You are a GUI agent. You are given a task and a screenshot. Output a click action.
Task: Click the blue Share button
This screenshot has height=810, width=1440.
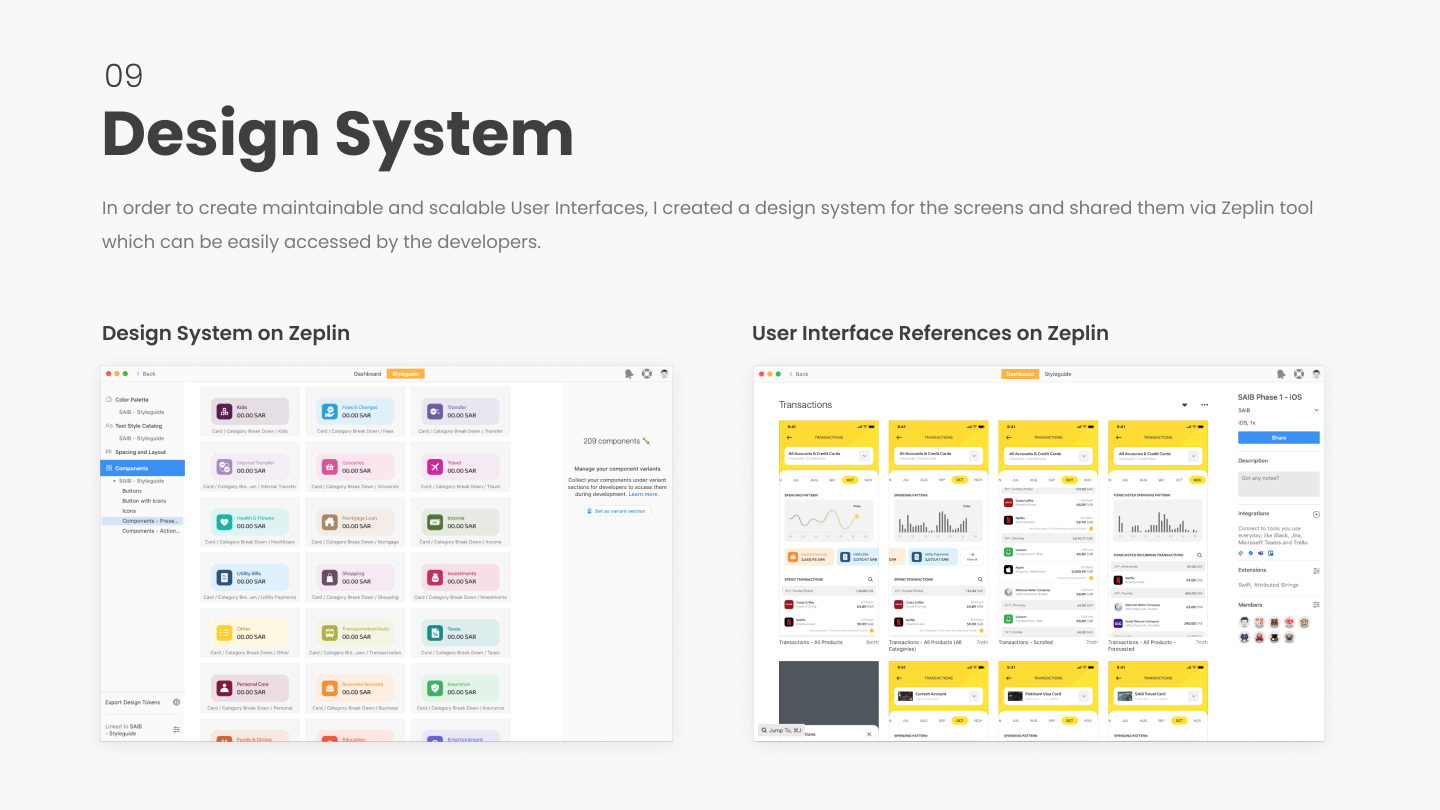[1279, 438]
